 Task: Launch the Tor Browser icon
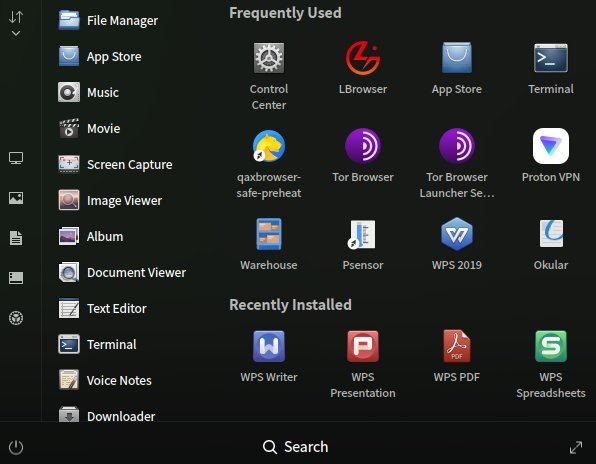[363, 146]
